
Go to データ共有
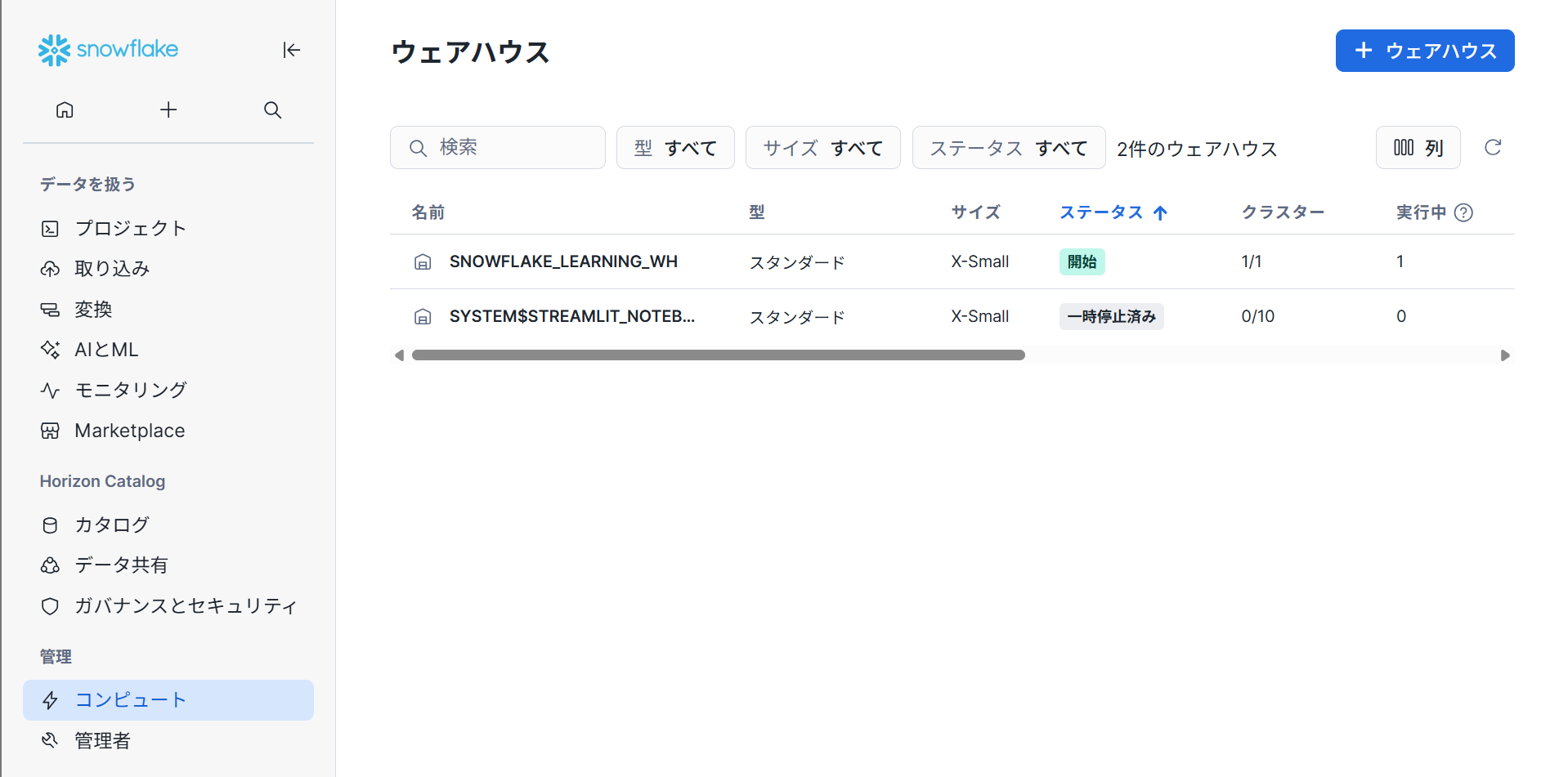click(x=168, y=565)
